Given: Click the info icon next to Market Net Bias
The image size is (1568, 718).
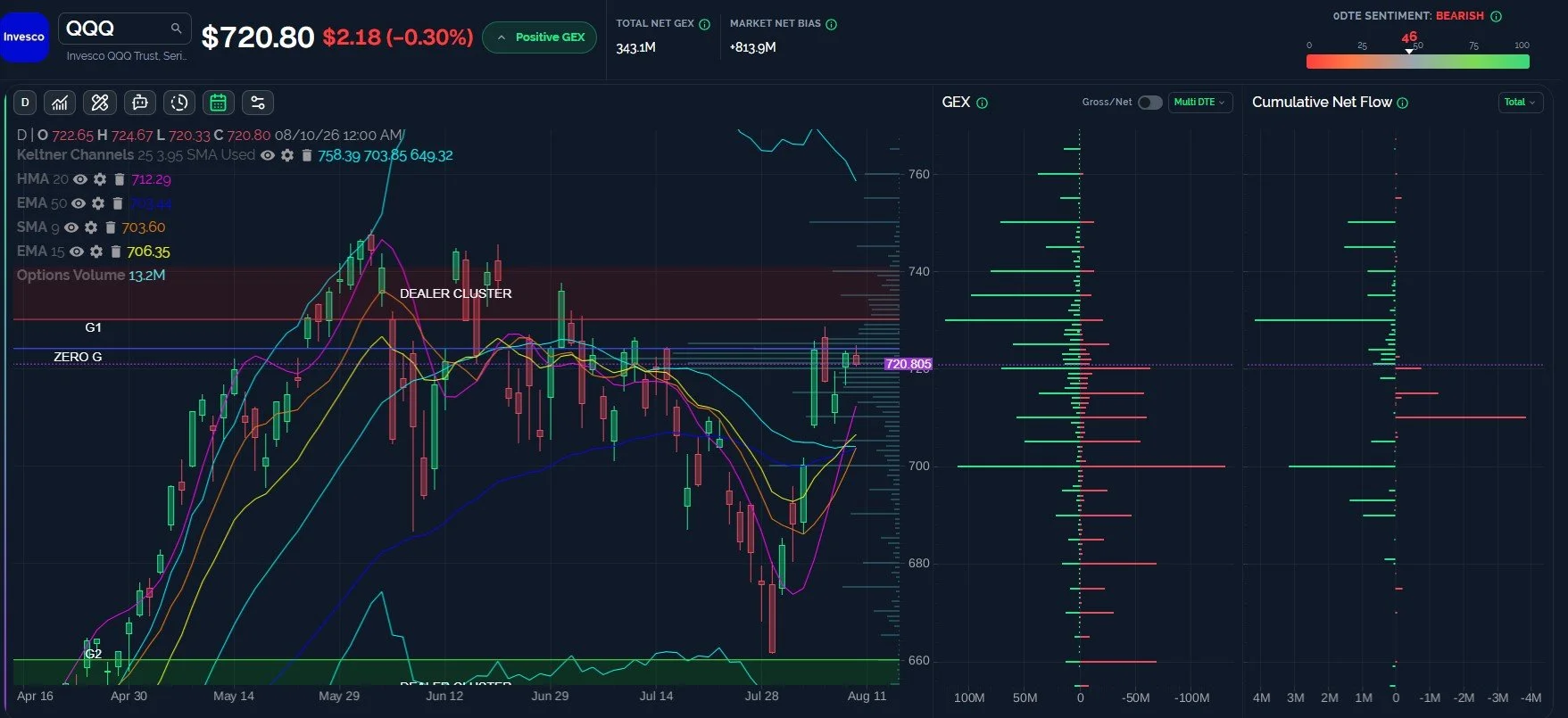Looking at the screenshot, I should (x=831, y=24).
